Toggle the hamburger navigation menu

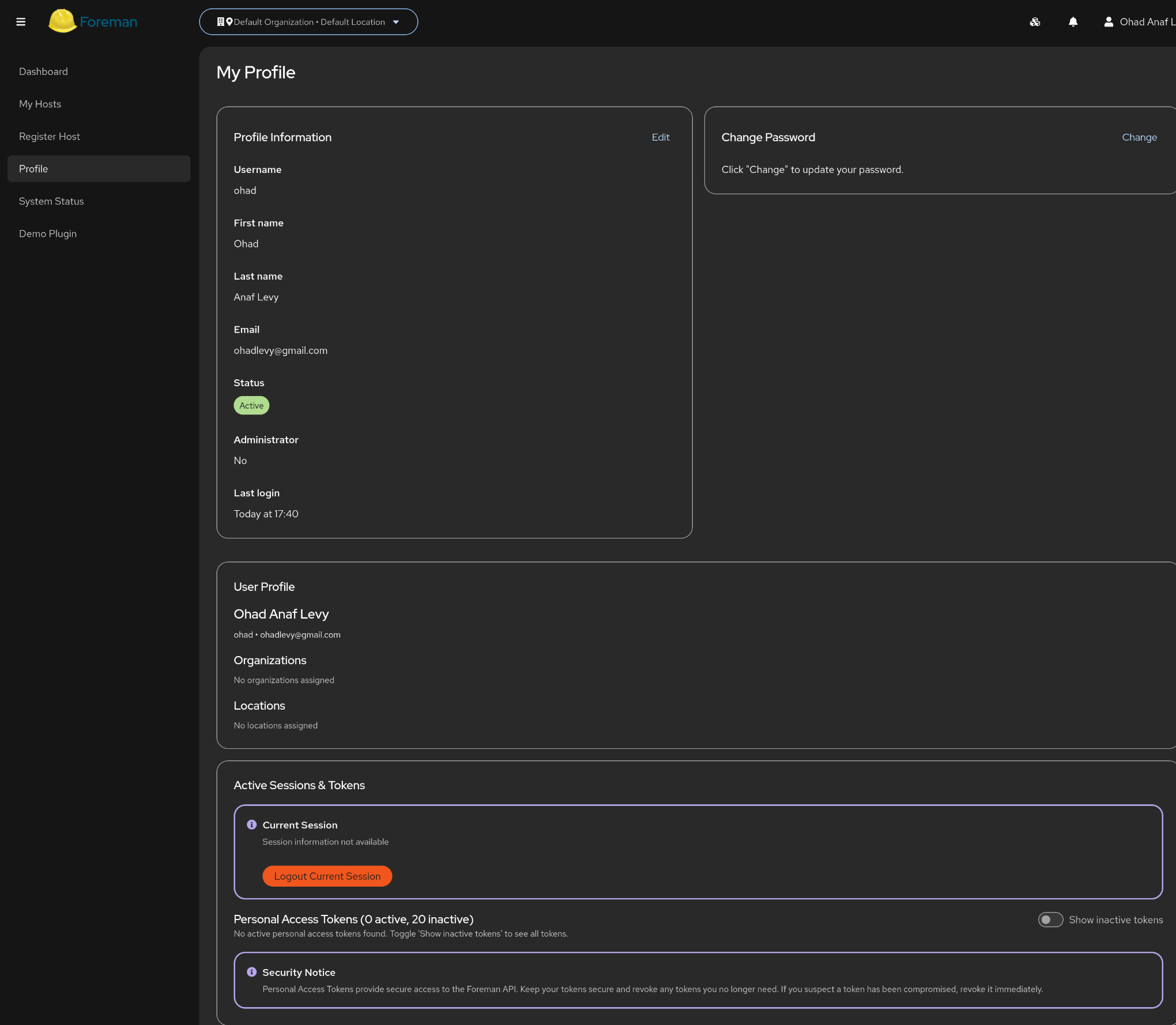[21, 22]
